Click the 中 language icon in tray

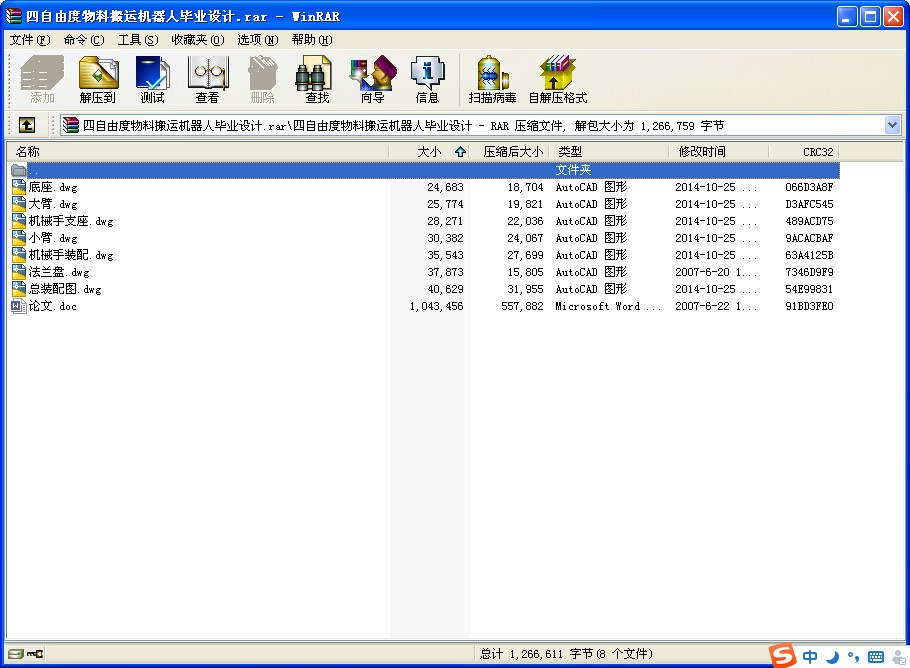809,657
